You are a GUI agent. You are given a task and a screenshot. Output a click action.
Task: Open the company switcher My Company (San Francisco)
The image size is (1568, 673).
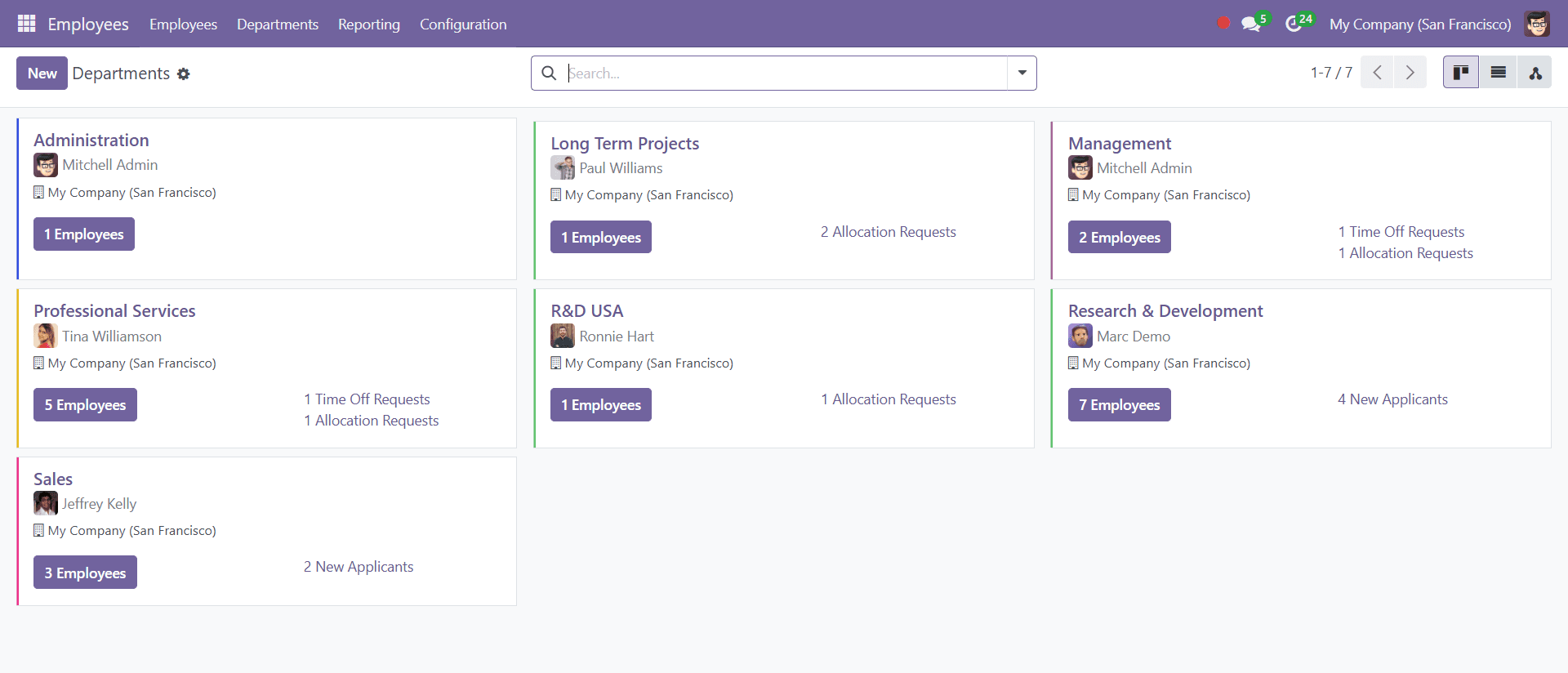[x=1419, y=24]
